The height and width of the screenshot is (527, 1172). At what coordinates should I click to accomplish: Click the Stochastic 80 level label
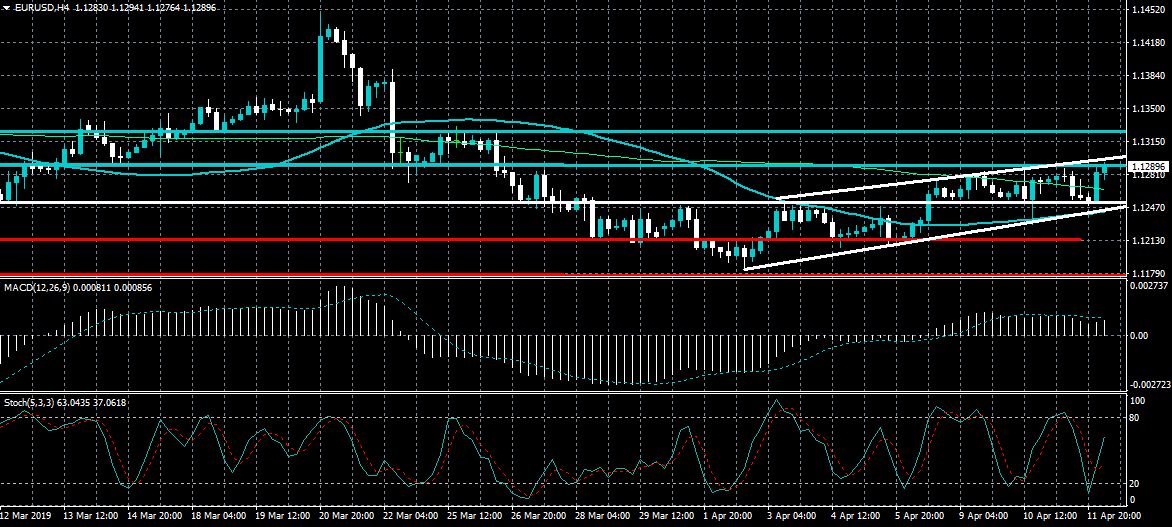(1135, 417)
